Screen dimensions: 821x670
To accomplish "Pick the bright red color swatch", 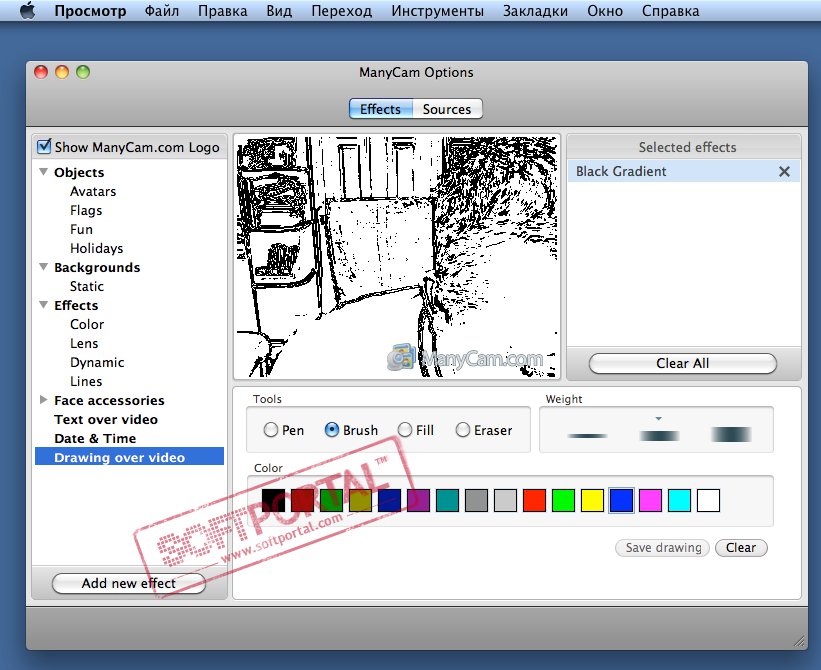I will (x=534, y=500).
